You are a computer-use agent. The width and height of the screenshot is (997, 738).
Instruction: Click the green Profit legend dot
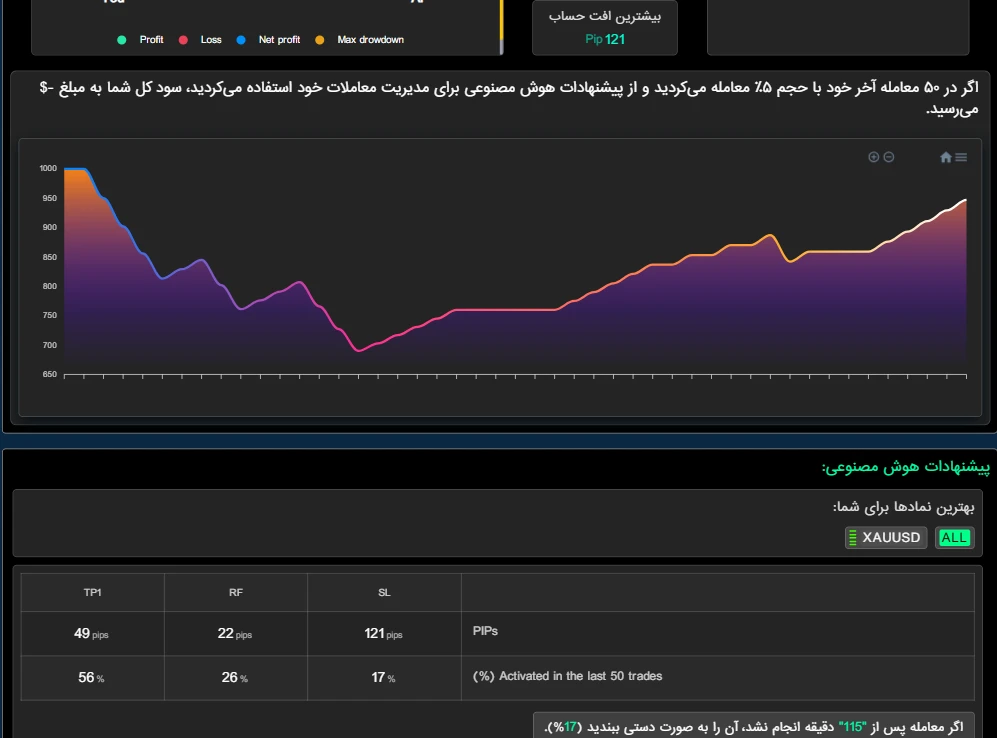[122, 40]
